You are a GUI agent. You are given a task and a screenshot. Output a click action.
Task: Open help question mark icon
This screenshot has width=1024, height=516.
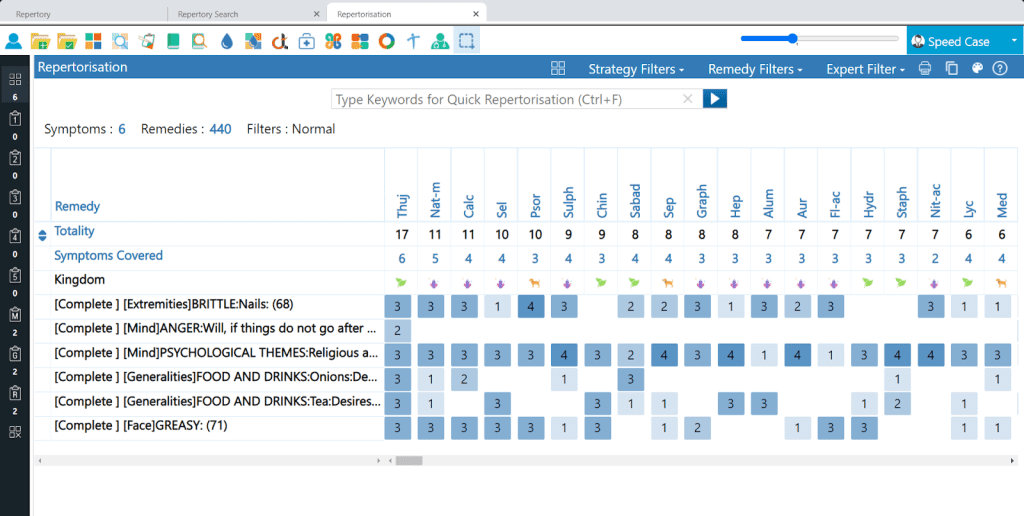pyautogui.click(x=999, y=68)
